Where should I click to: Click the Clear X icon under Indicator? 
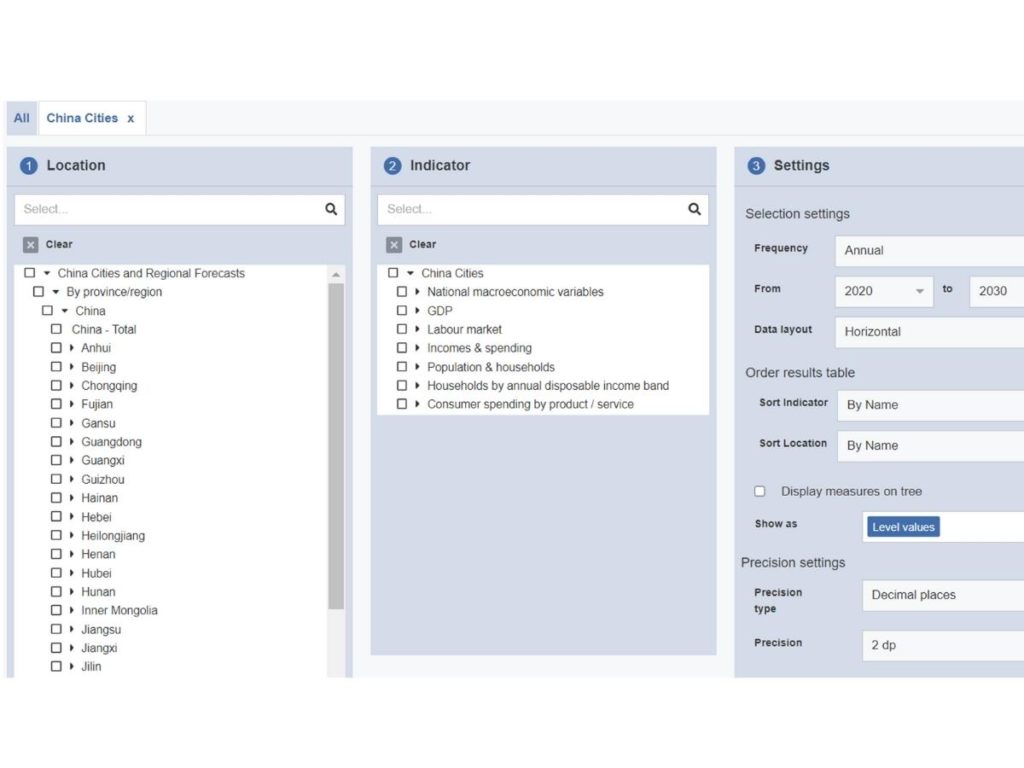tap(394, 245)
